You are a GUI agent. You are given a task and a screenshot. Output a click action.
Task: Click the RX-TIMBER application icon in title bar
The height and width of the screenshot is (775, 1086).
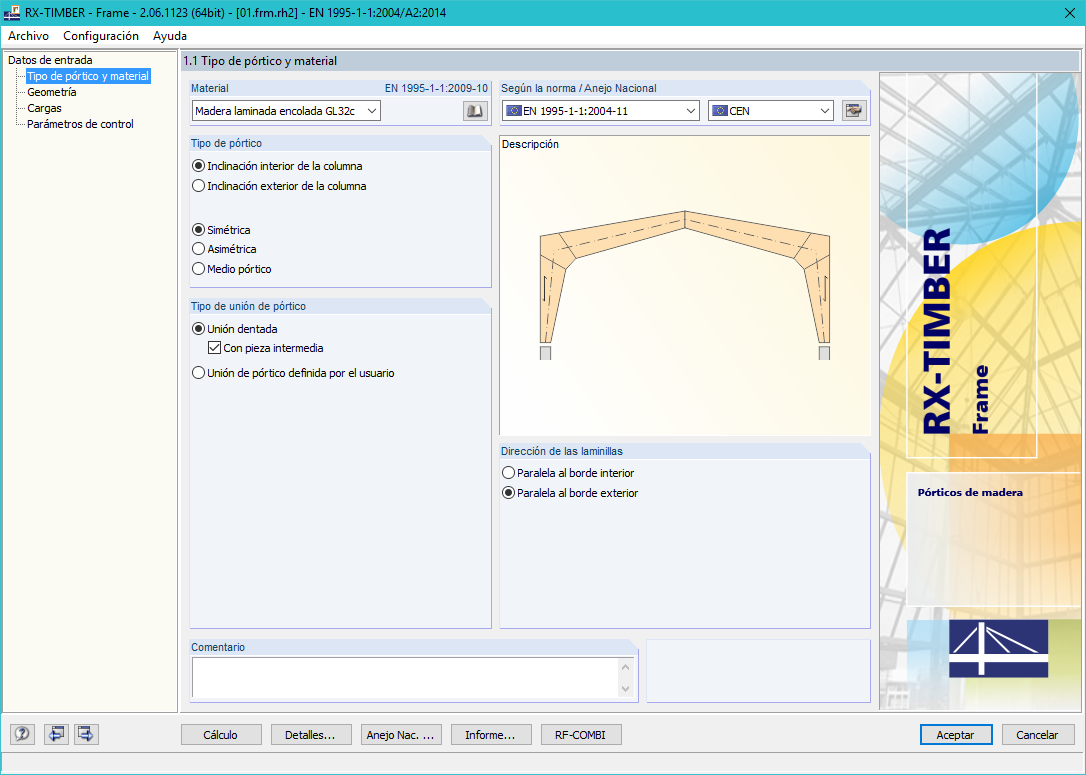tap(13, 14)
